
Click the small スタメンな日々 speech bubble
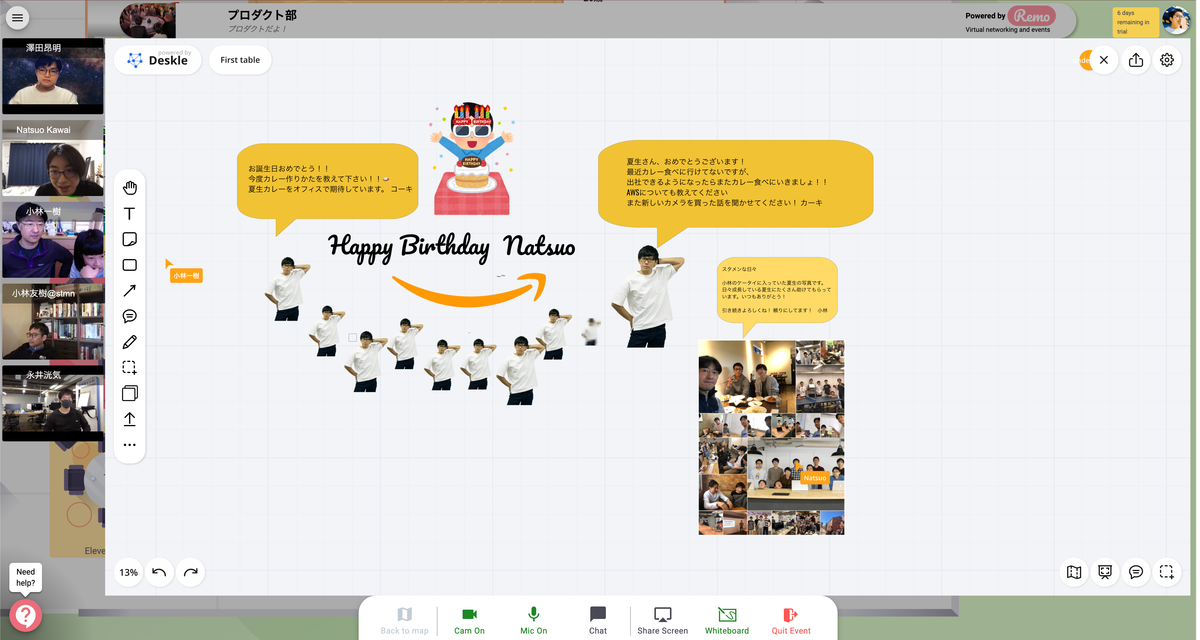(x=777, y=292)
